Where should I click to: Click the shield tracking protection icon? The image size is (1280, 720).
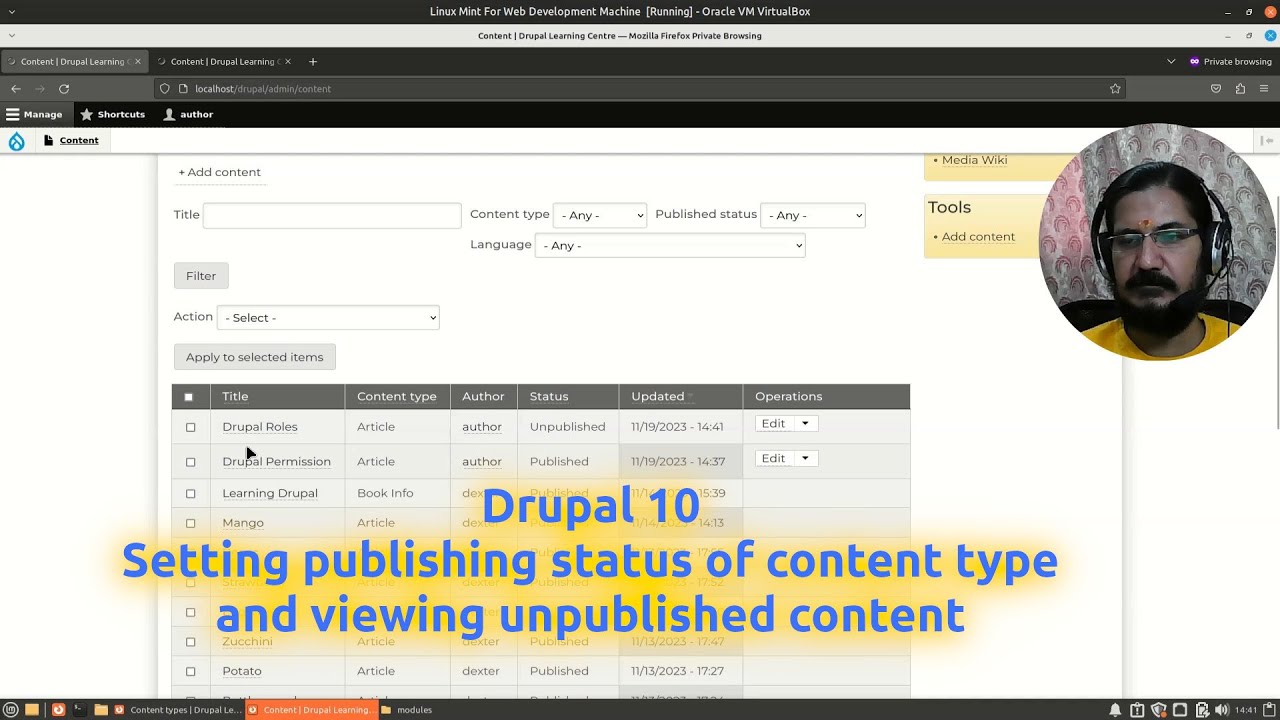point(165,89)
